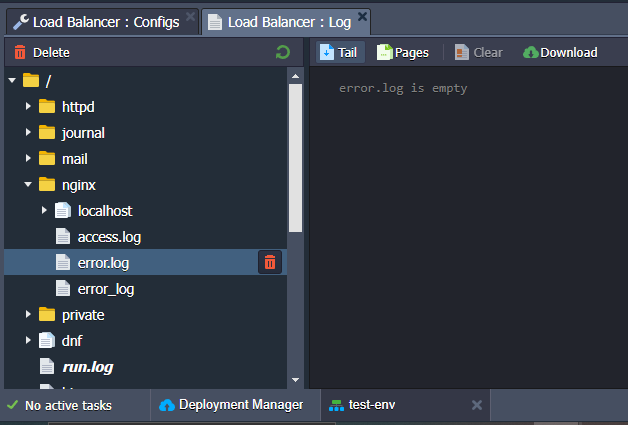Click the red trash icon beside Delete
Screen dimensions: 628x425
coord(20,52)
